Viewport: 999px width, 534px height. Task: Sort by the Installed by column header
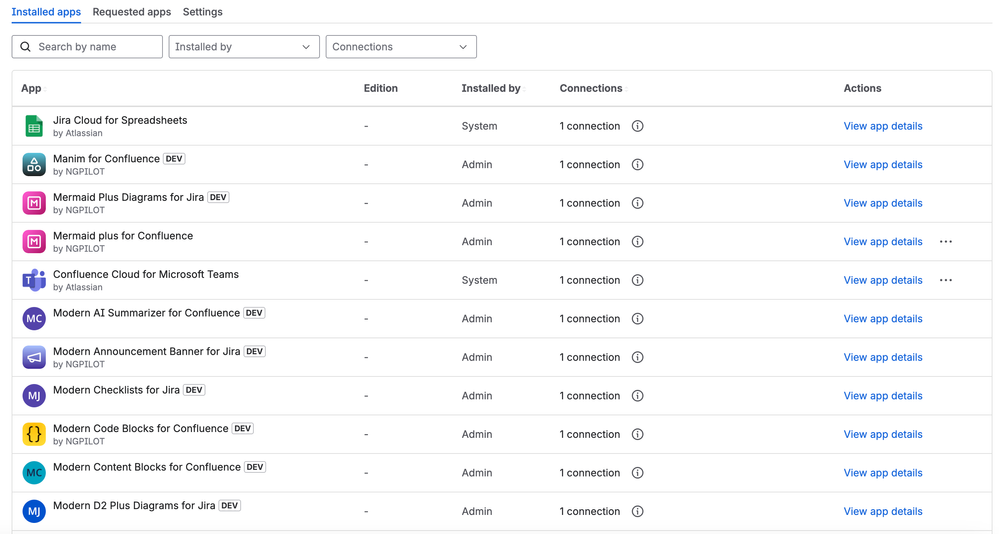(492, 89)
